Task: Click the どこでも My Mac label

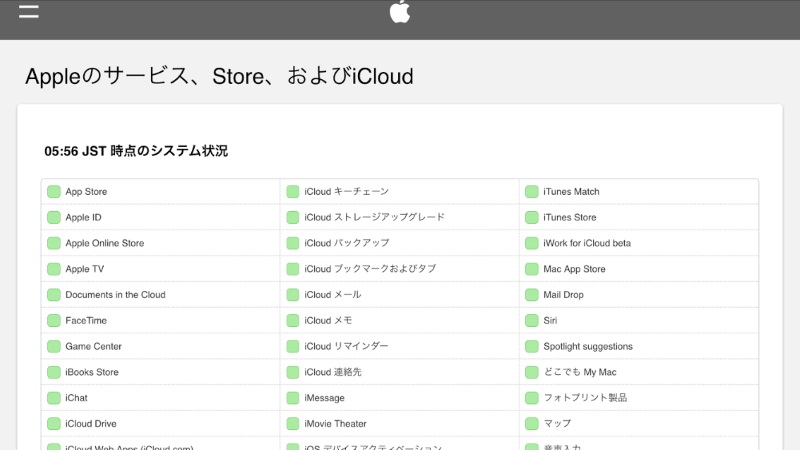Action: click(x=580, y=372)
